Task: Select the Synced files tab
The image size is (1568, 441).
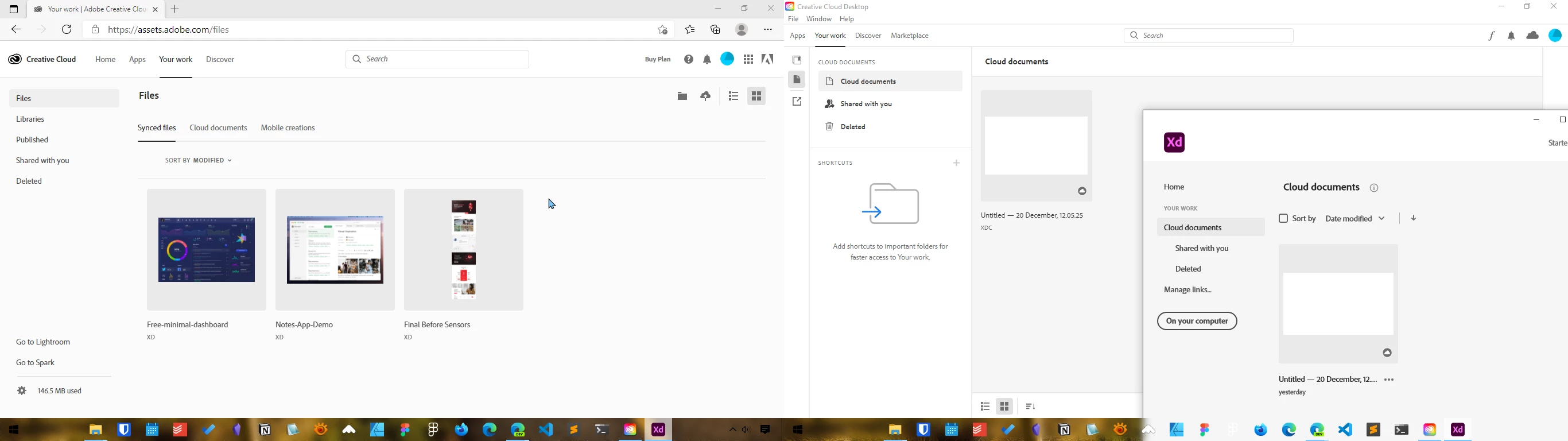Action: [157, 129]
